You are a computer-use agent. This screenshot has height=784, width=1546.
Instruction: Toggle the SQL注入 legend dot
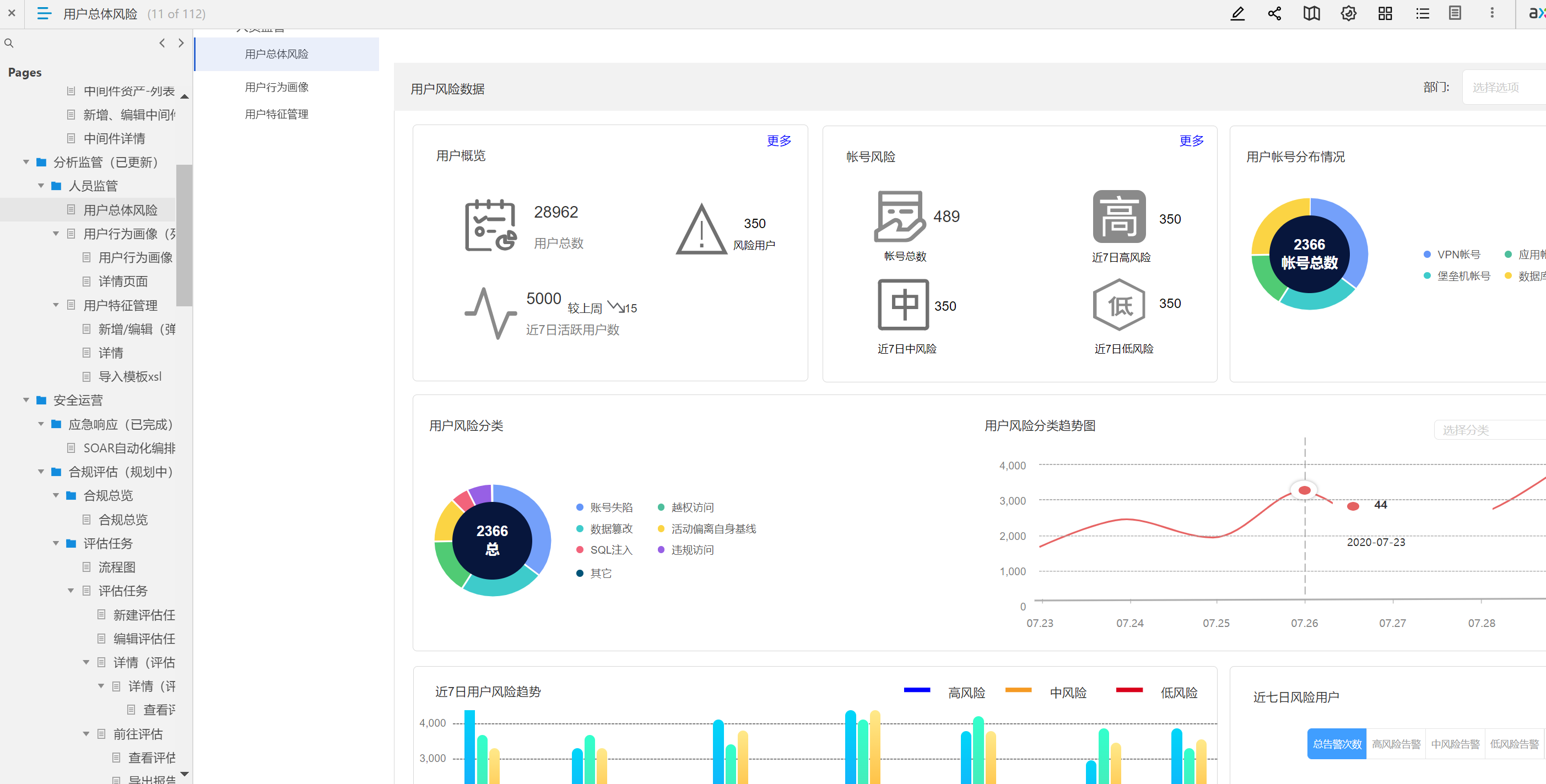[x=580, y=550]
